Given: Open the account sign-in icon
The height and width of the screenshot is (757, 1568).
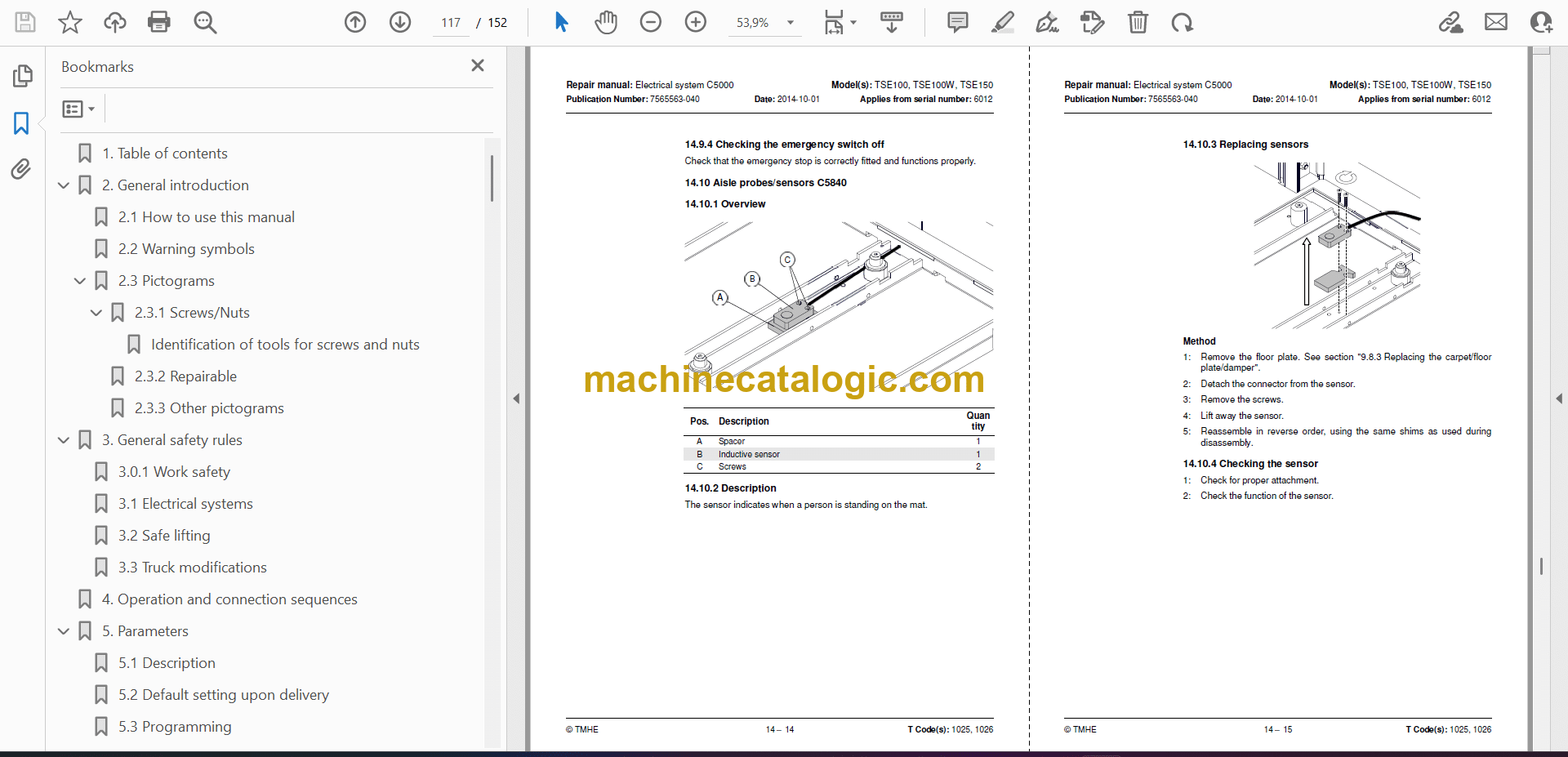Looking at the screenshot, I should coord(1541,22).
